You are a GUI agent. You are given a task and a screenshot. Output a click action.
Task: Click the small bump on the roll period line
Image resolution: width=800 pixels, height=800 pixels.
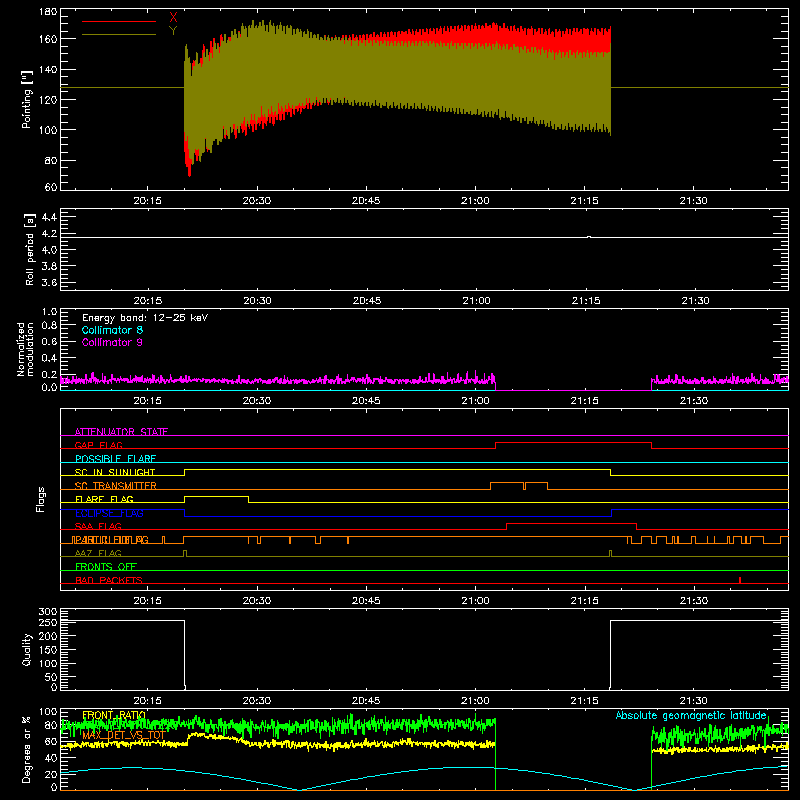point(589,237)
